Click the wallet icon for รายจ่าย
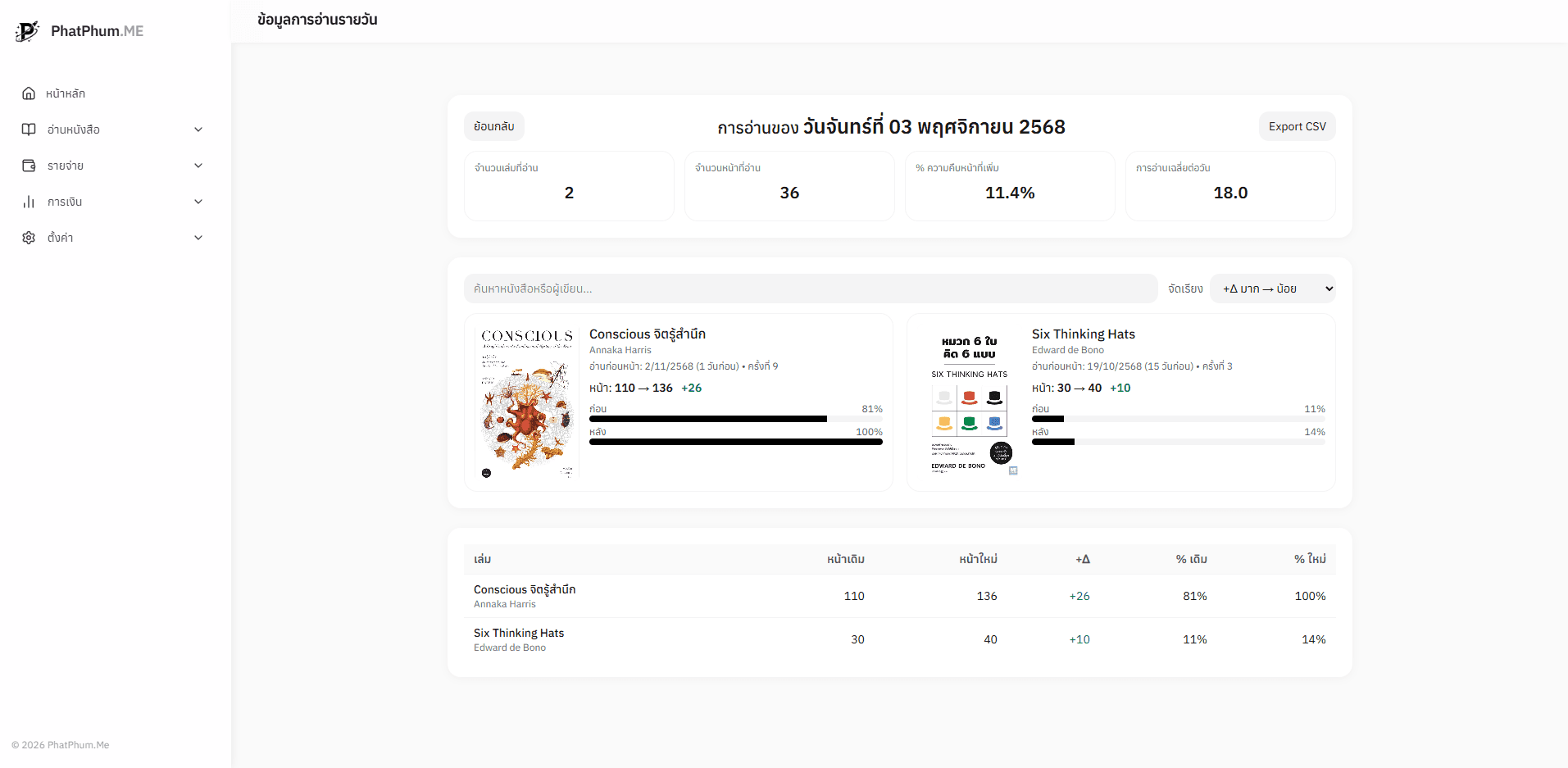1568x768 pixels. tap(29, 166)
